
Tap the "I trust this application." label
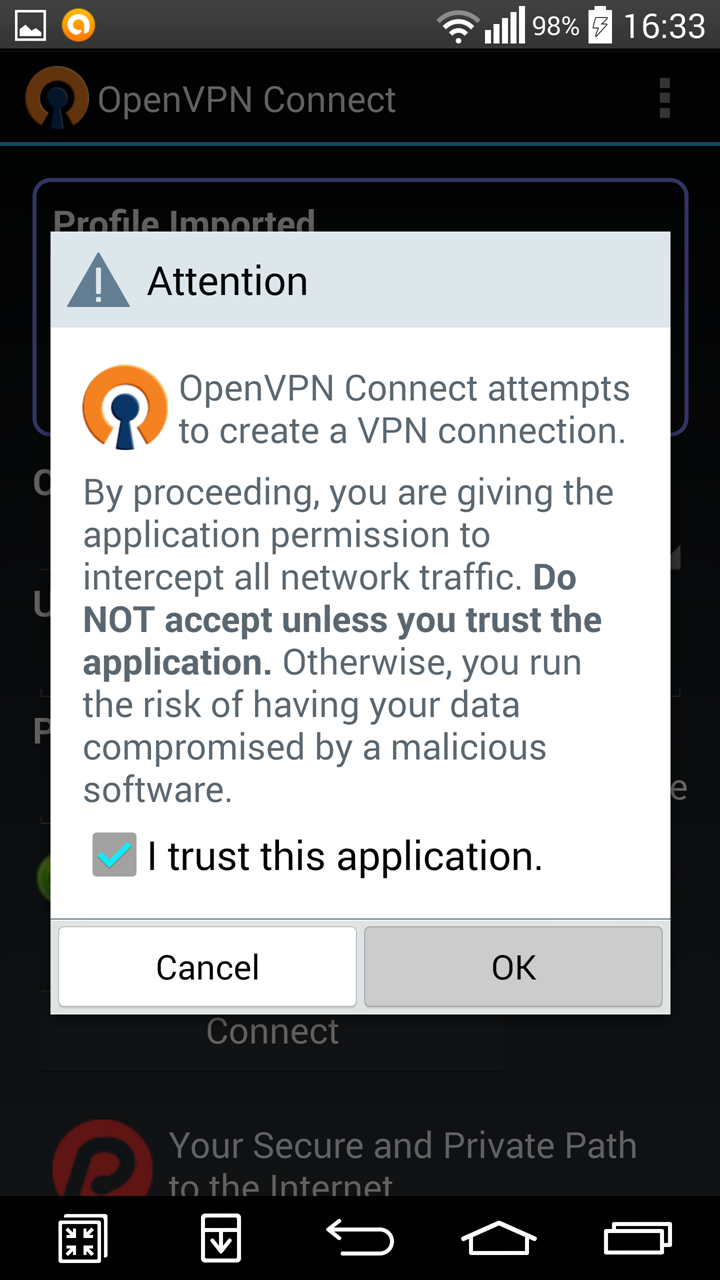344,856
